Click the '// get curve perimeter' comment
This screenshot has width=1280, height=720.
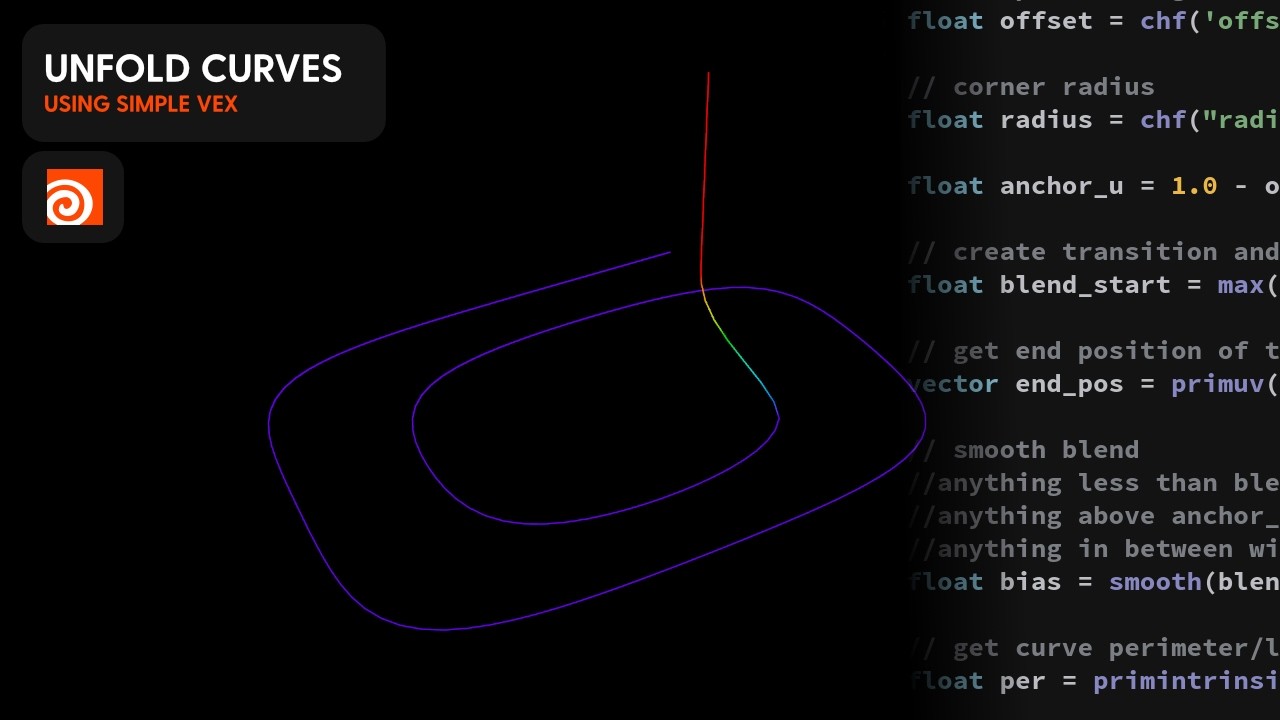coord(1093,648)
